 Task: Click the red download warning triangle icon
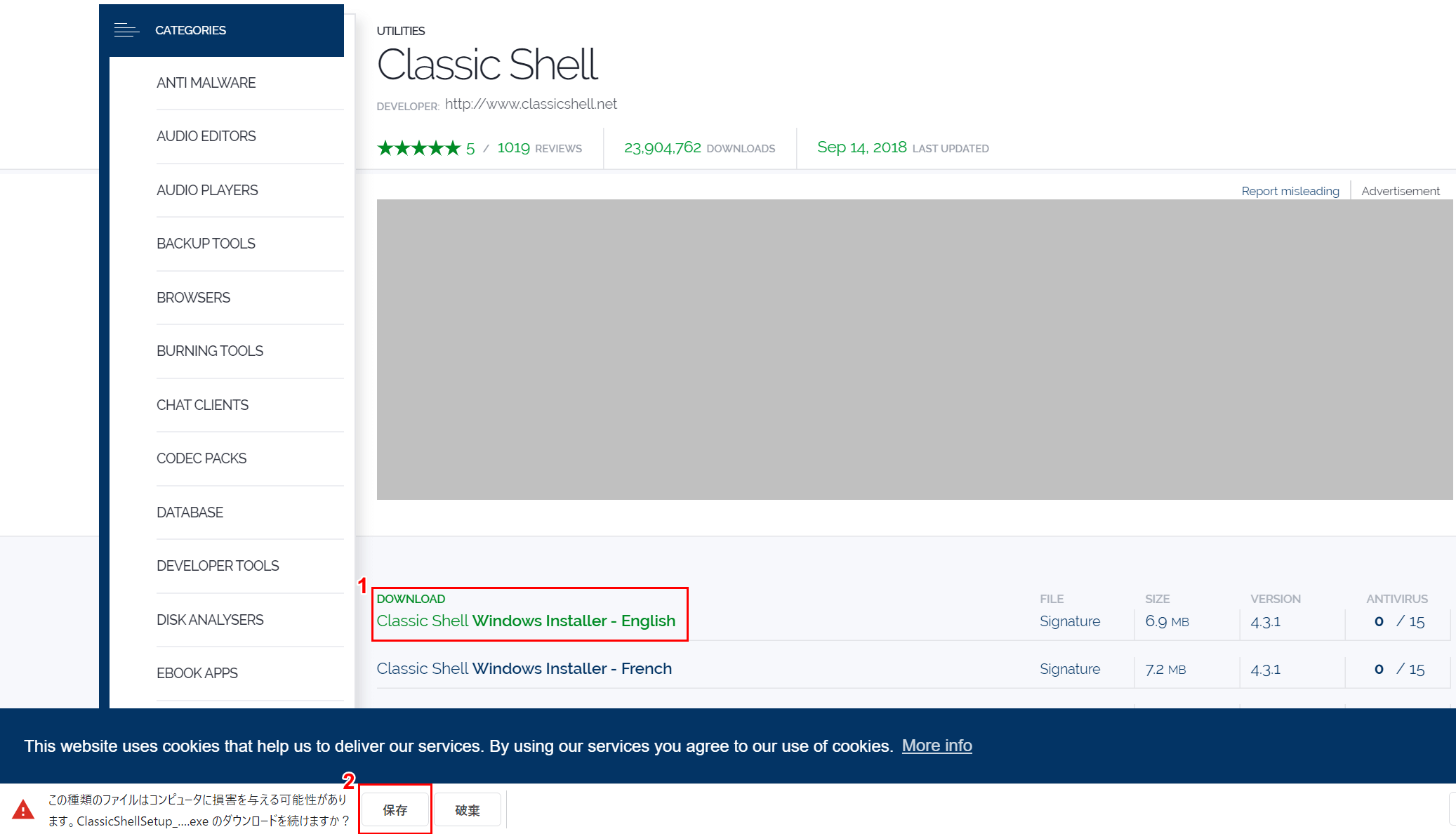23,809
